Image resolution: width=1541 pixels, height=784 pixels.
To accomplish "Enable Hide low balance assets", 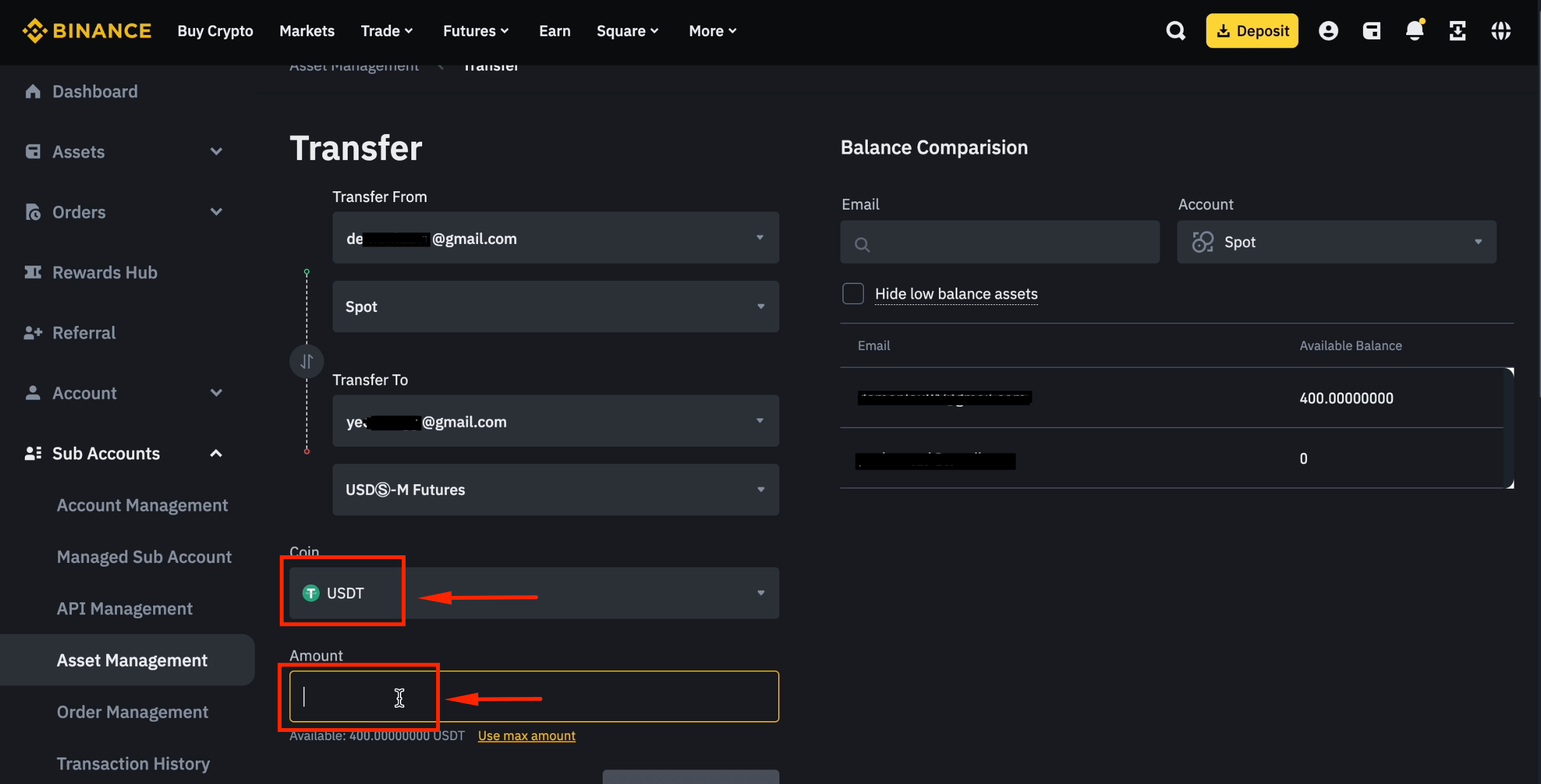I will (x=853, y=294).
